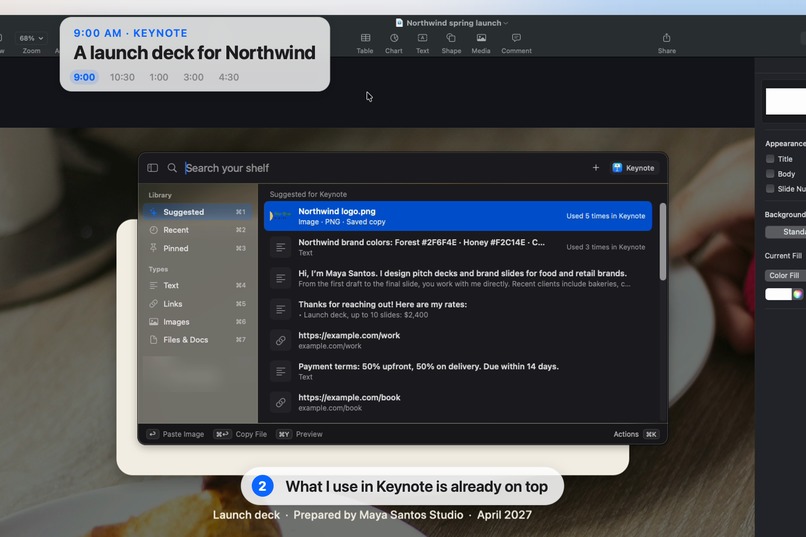
Task: Select the 'Here are my rates' snippet
Action: coord(457,309)
